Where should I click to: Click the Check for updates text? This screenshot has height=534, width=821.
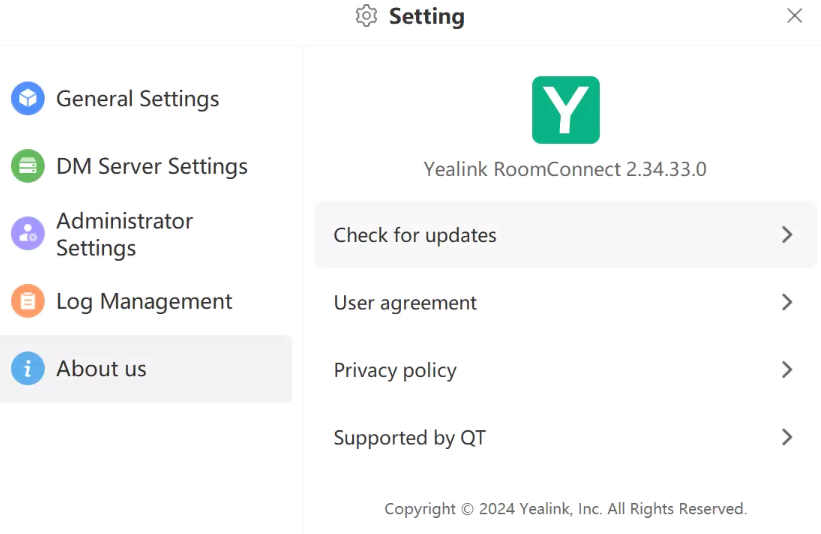pos(415,235)
